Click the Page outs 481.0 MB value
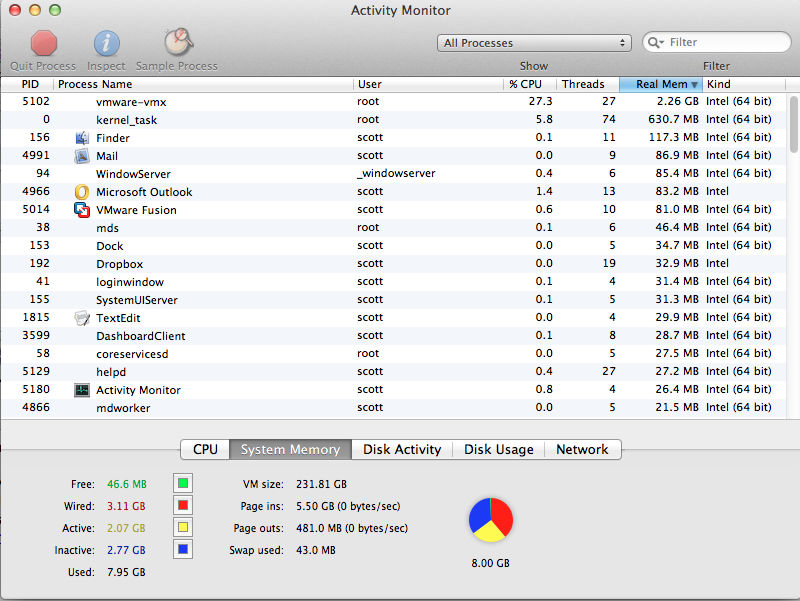 coord(352,529)
